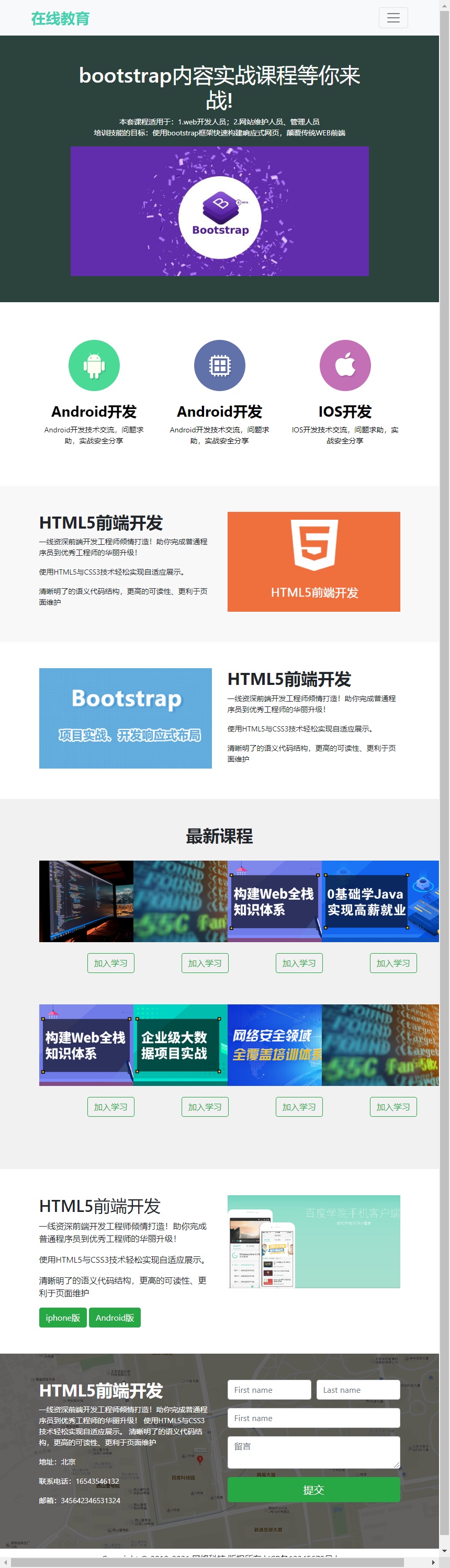Screen dimensions: 450x1568
Task: Click the blue Bootstrap 项目实战 image
Action: tap(126, 718)
